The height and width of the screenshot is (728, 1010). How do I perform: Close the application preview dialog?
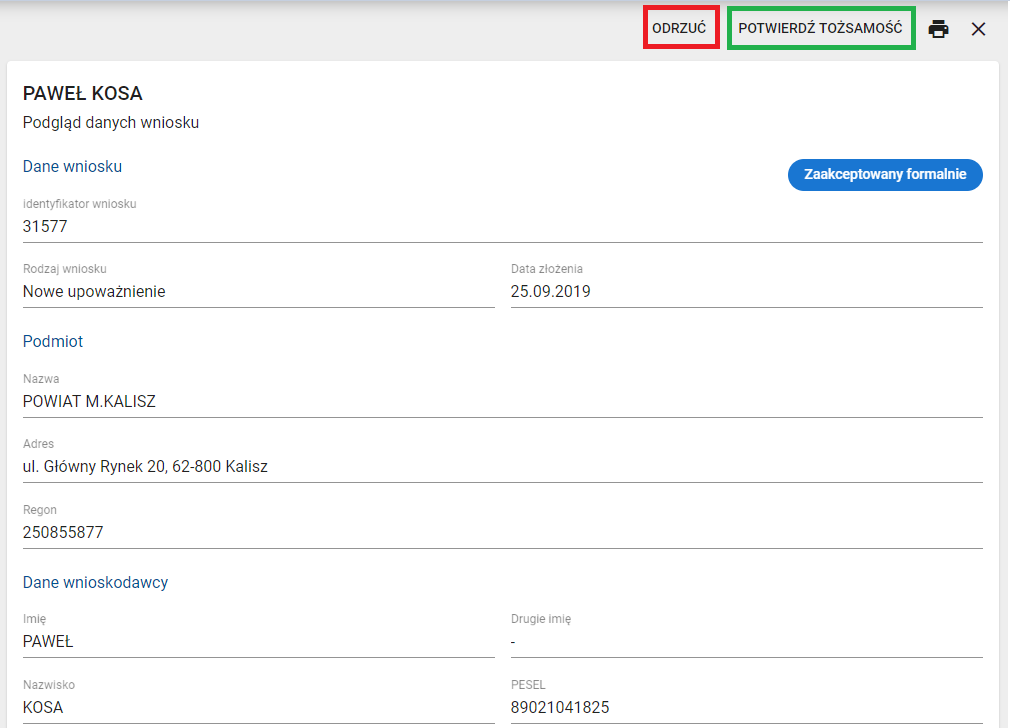pyautogui.click(x=978, y=29)
